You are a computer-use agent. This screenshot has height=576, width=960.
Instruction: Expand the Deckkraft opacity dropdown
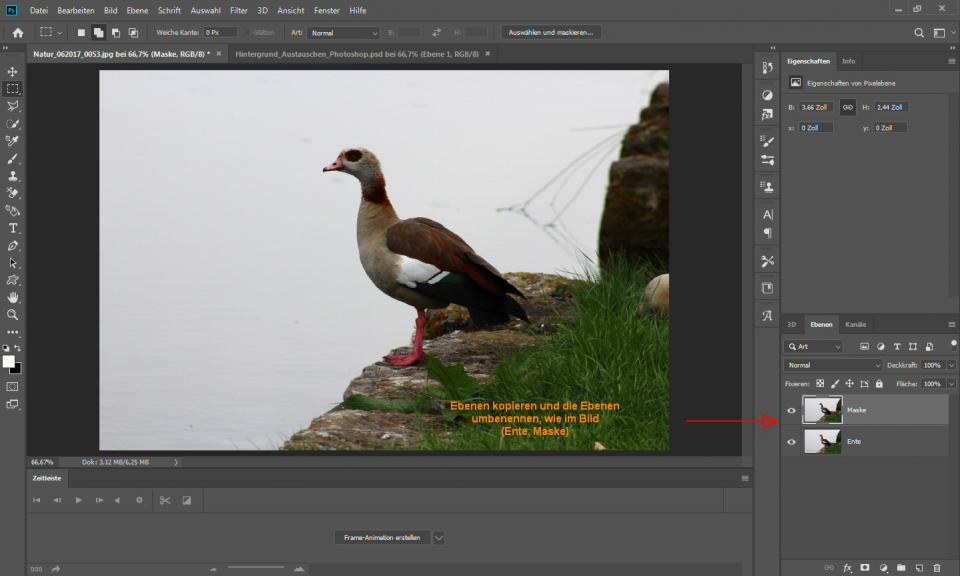click(x=950, y=365)
